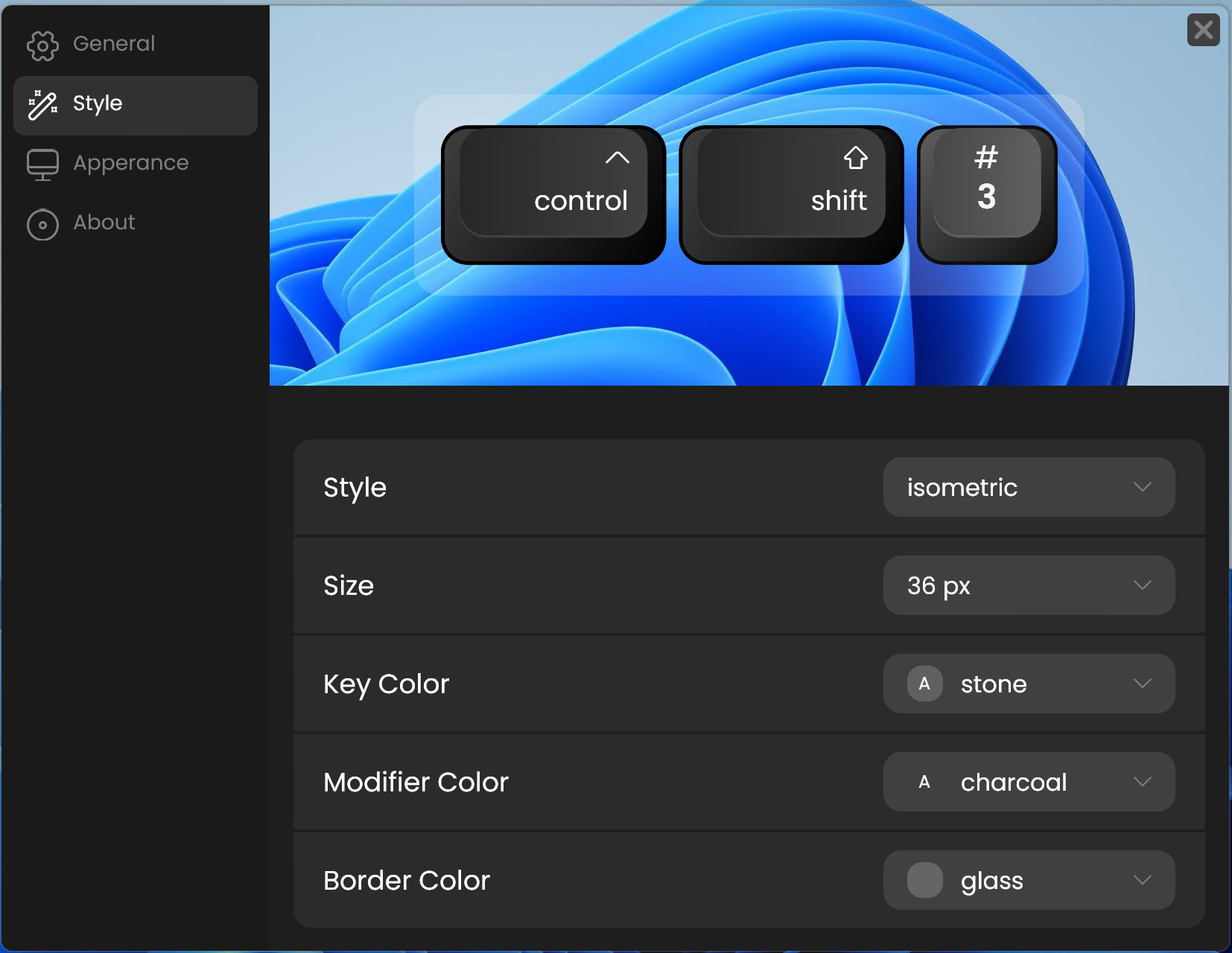Click the chevron arrow of charcoal dropdown
This screenshot has height=953, width=1232.
1142,782
